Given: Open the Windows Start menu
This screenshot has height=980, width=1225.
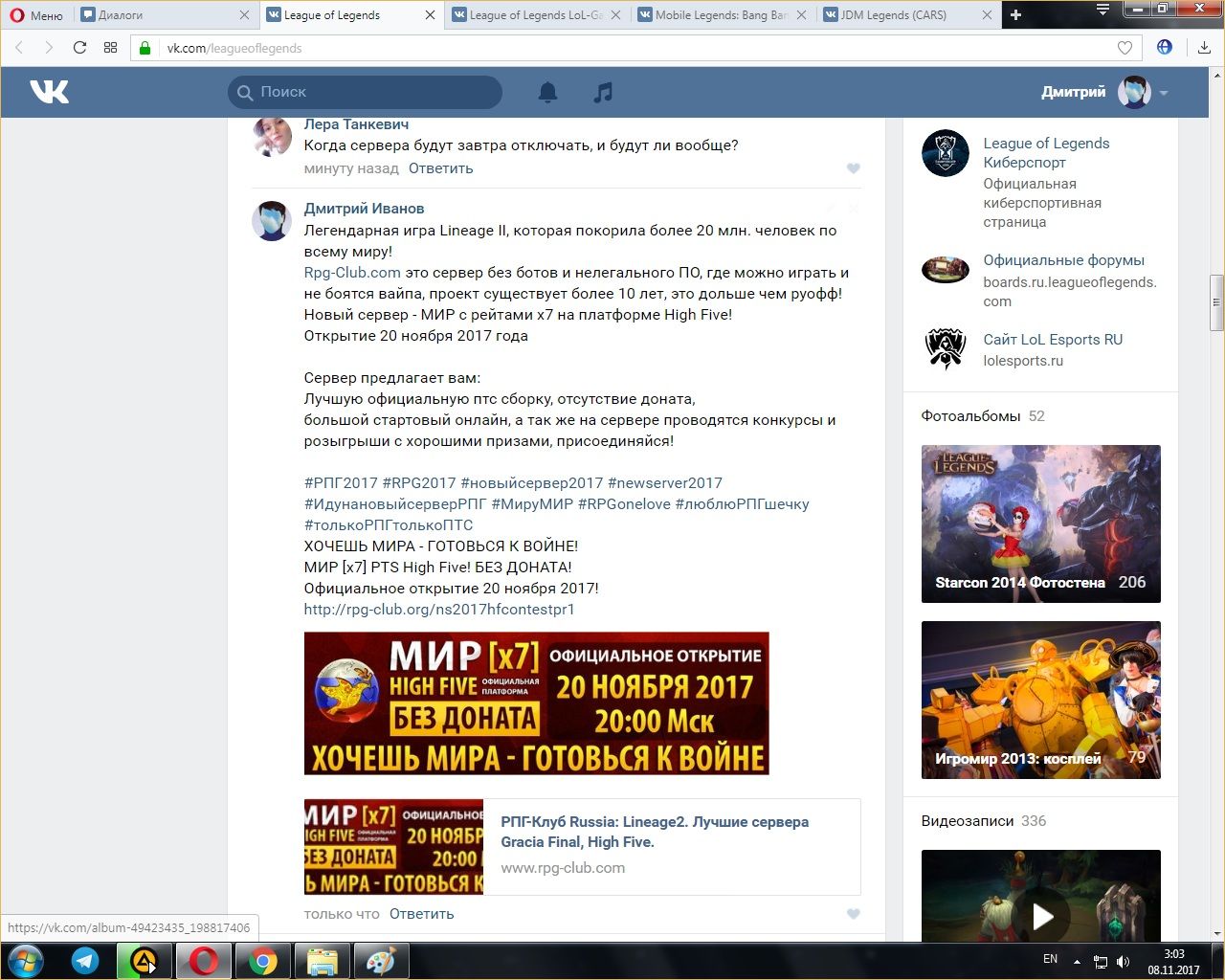Looking at the screenshot, I should (25, 961).
